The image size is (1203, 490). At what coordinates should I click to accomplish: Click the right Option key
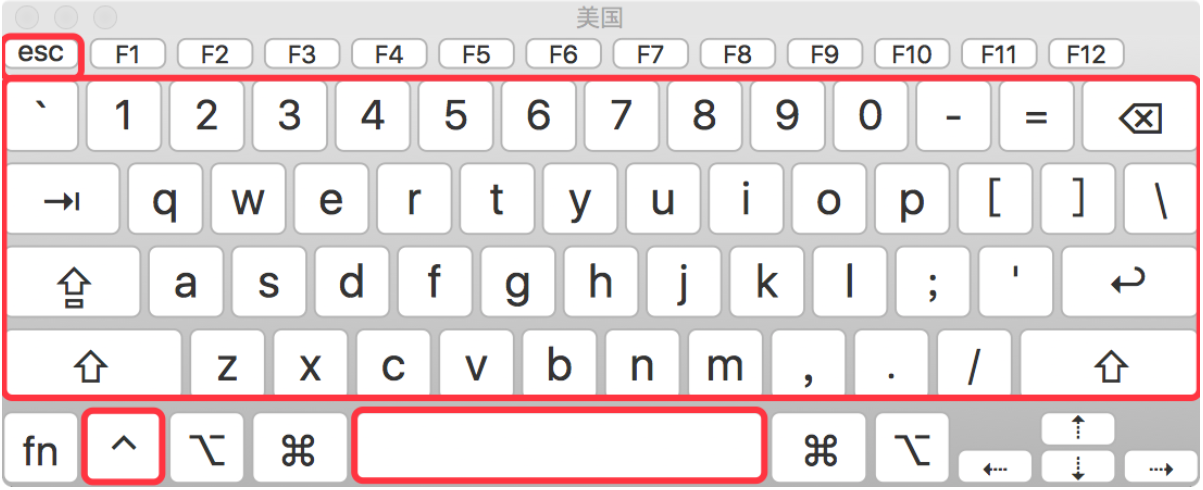912,448
